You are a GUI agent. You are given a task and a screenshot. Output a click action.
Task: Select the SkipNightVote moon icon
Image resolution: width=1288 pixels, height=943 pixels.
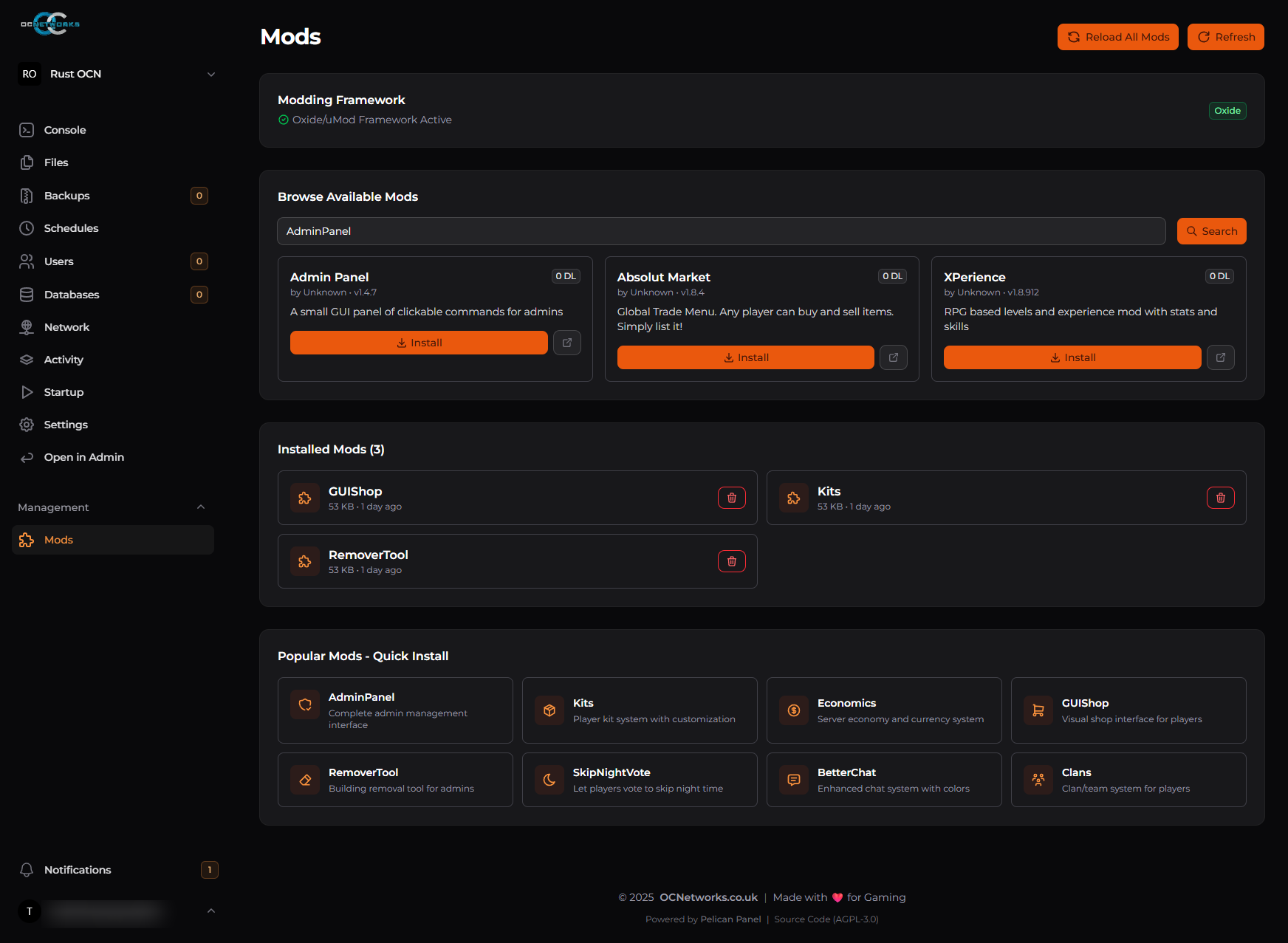(549, 779)
